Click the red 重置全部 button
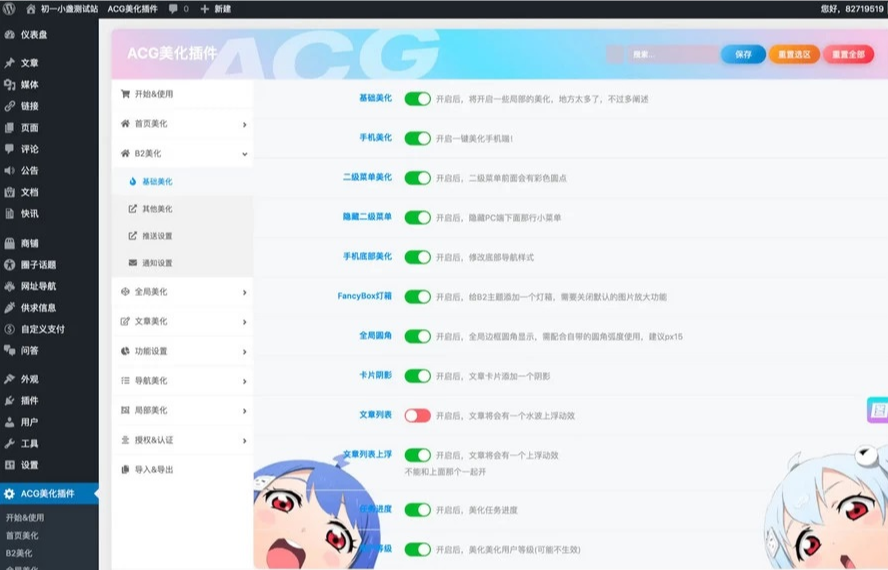 [848, 55]
